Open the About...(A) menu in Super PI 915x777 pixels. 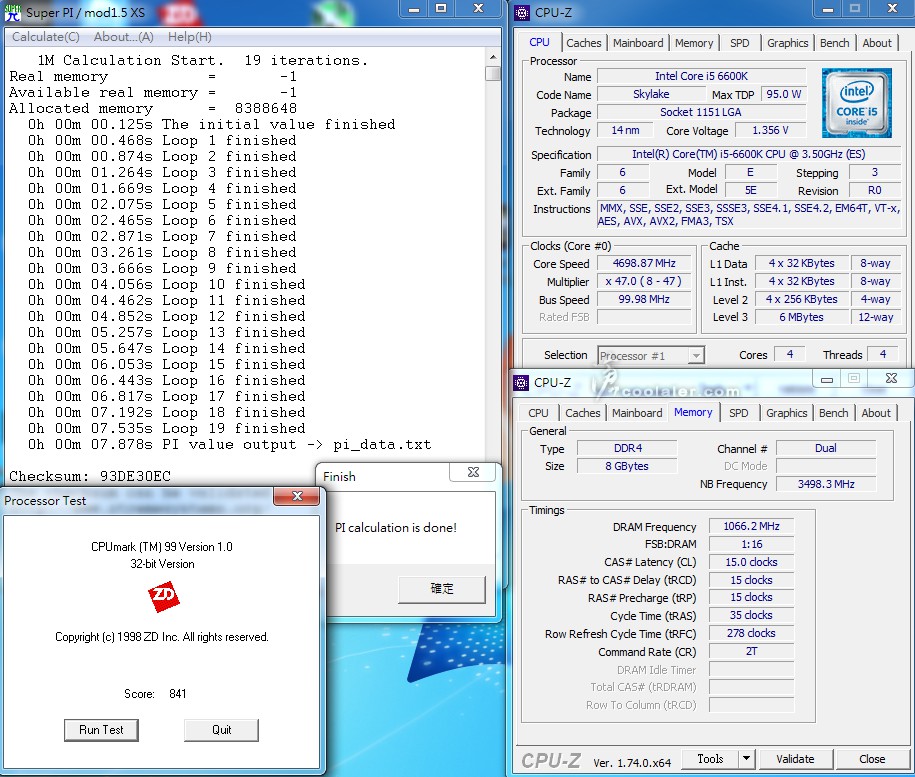point(124,37)
